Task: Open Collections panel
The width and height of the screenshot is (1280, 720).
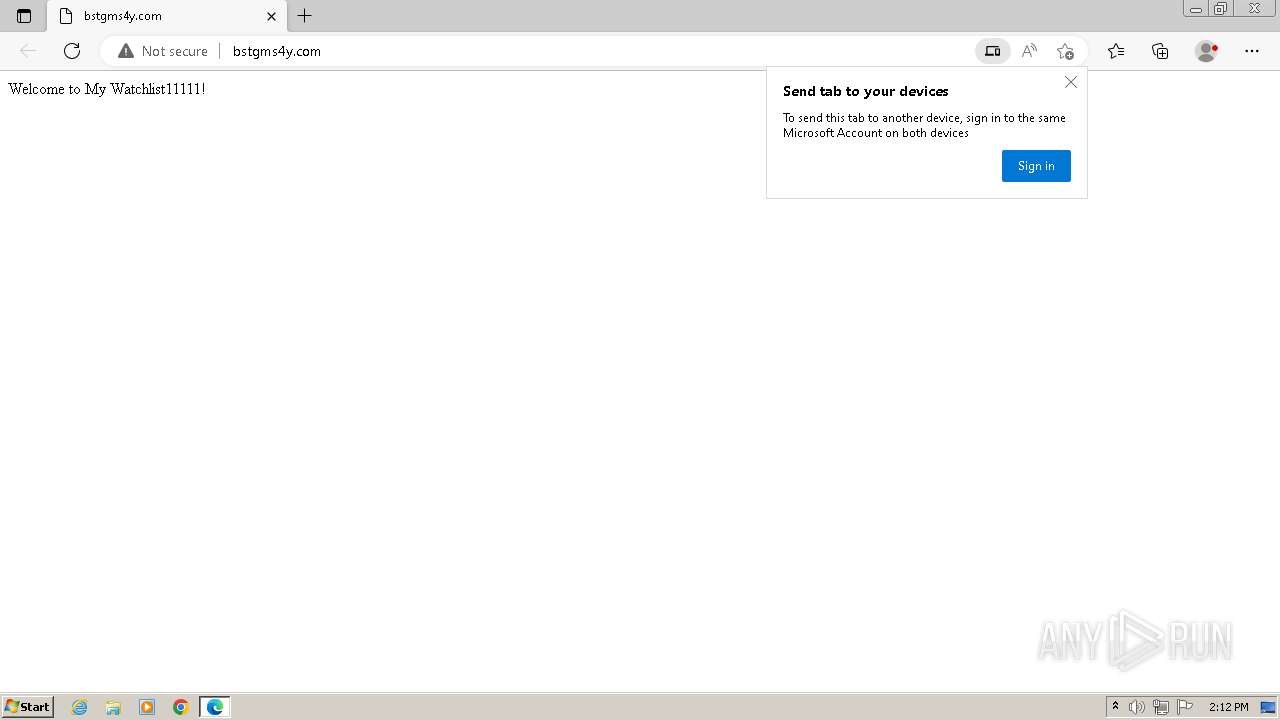Action: click(x=1160, y=51)
